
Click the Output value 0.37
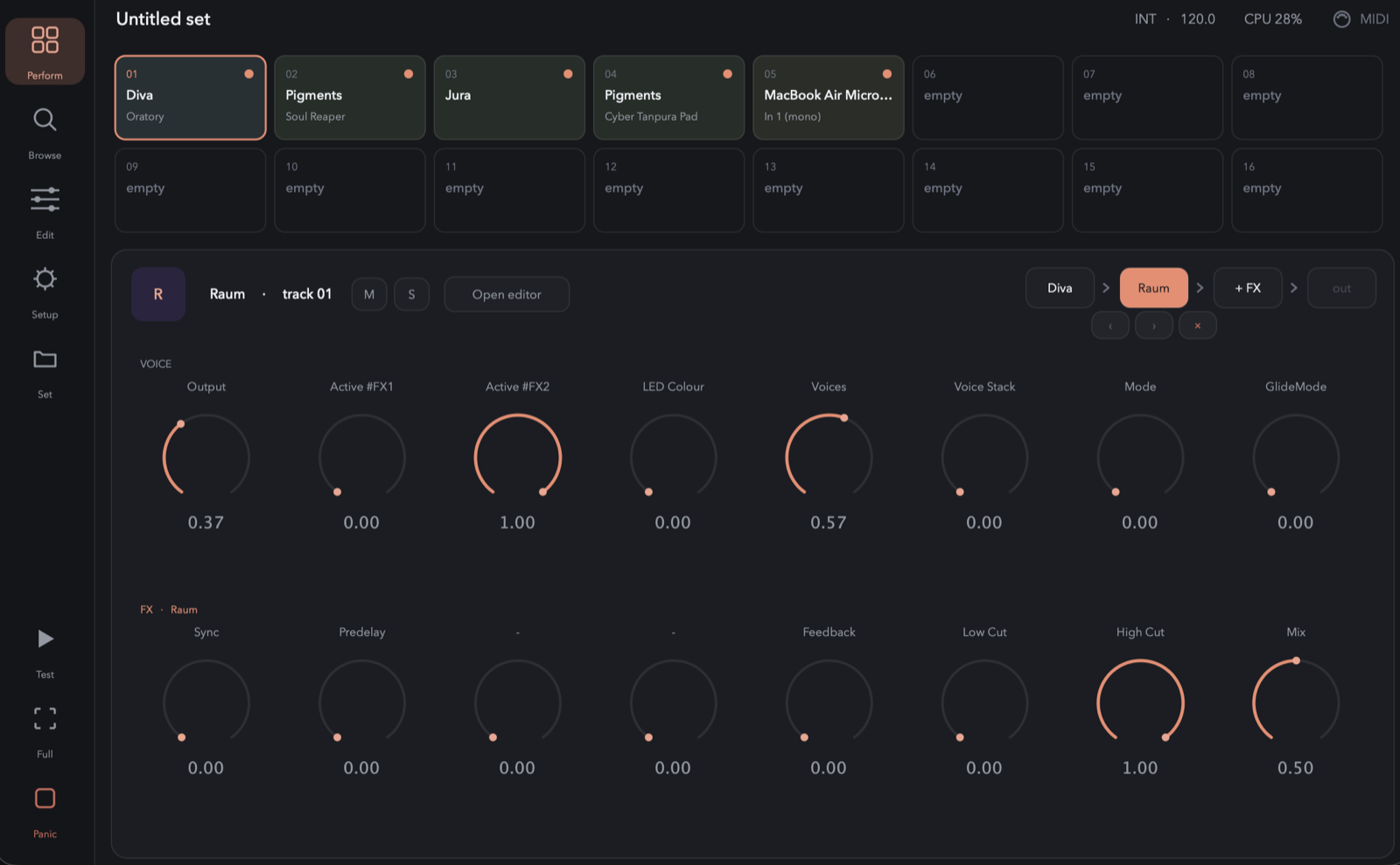click(x=206, y=522)
